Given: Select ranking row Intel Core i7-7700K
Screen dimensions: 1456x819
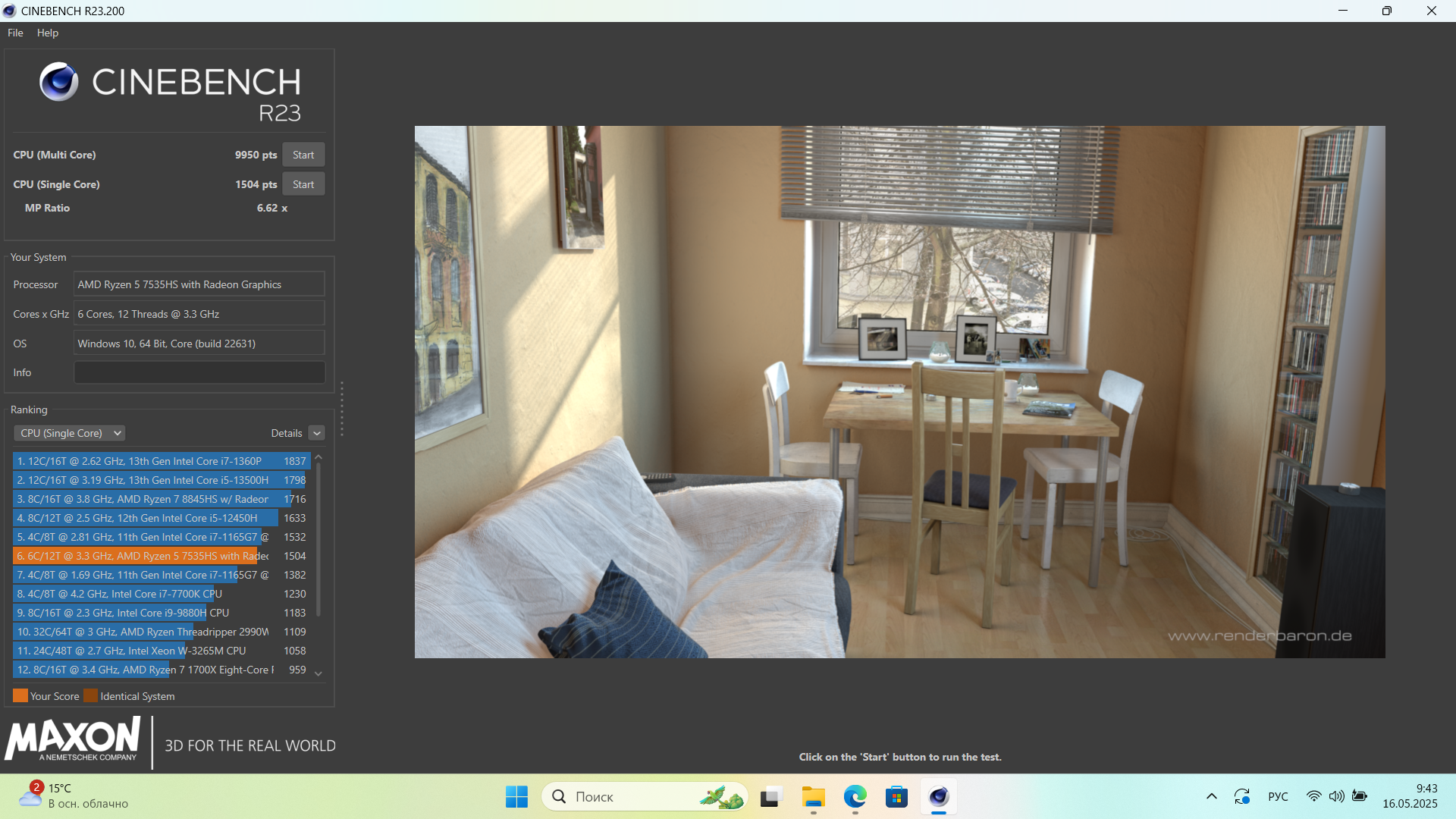Looking at the screenshot, I should click(162, 594).
